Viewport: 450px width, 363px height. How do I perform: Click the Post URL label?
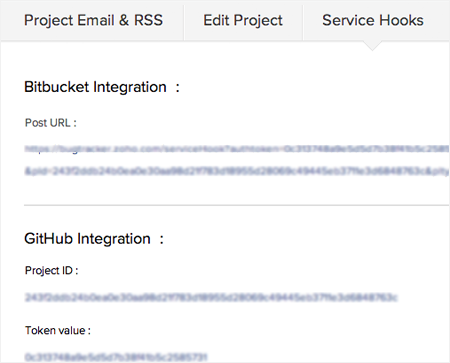[x=51, y=123]
